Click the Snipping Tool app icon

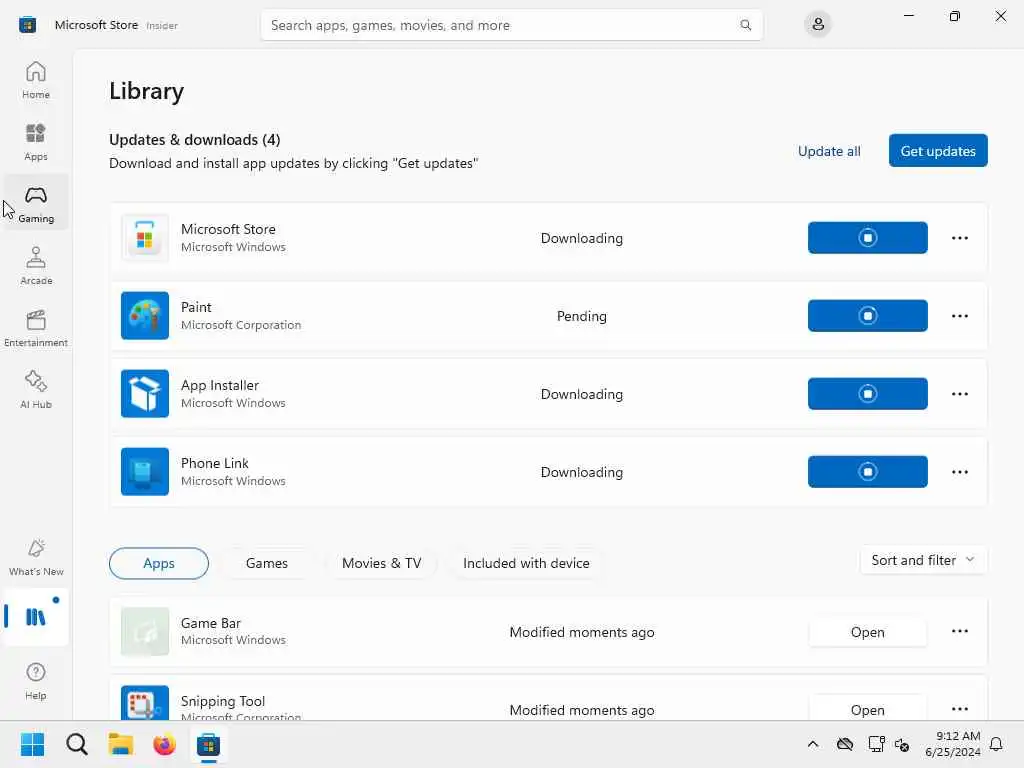click(145, 703)
